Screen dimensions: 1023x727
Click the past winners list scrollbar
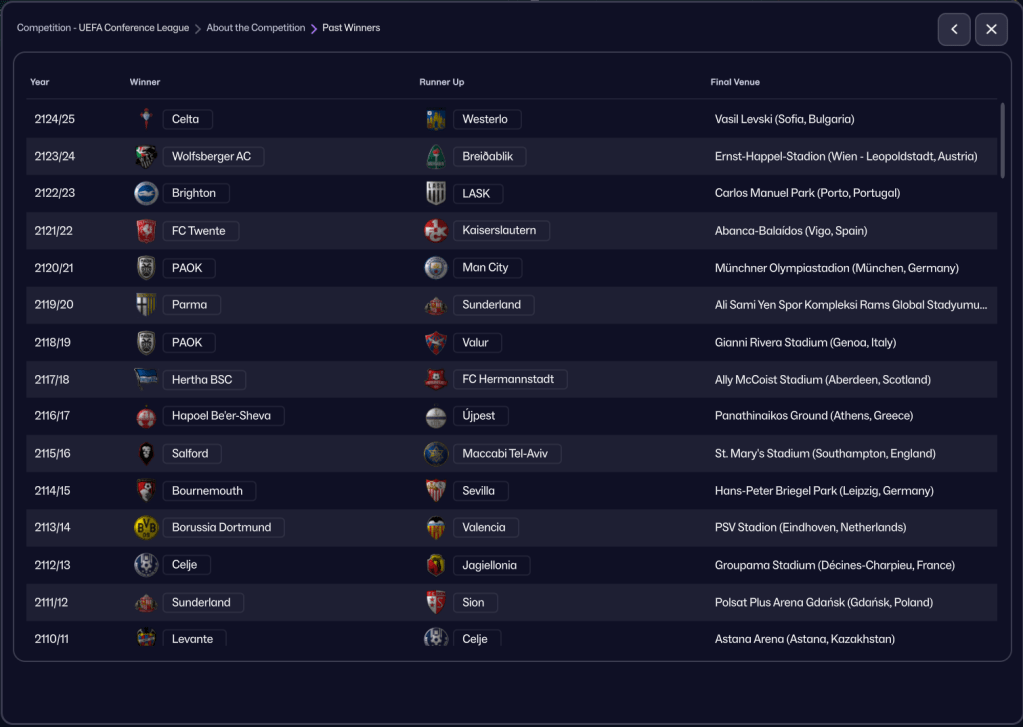(x=1002, y=140)
